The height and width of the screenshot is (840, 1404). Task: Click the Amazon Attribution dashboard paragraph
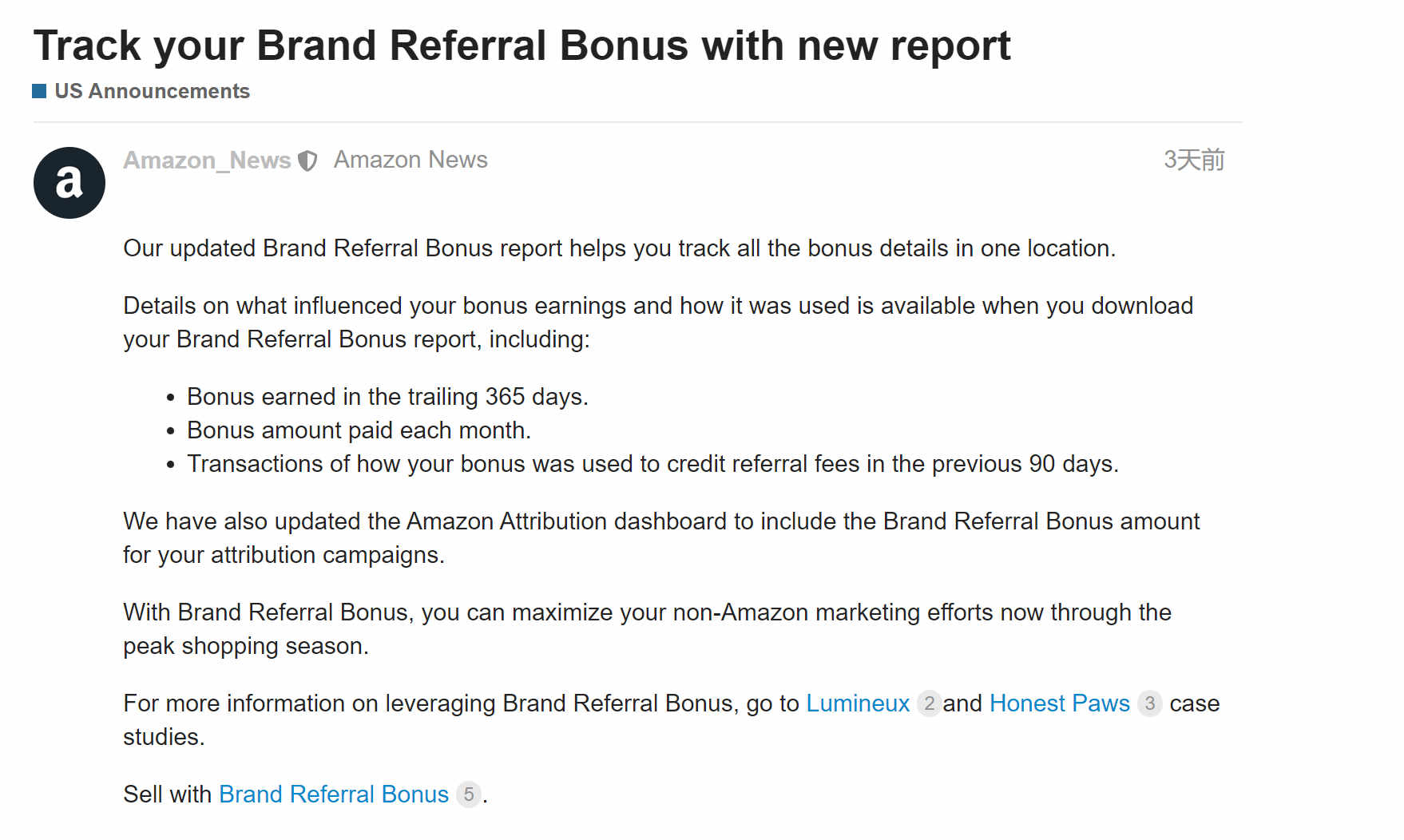coord(661,538)
